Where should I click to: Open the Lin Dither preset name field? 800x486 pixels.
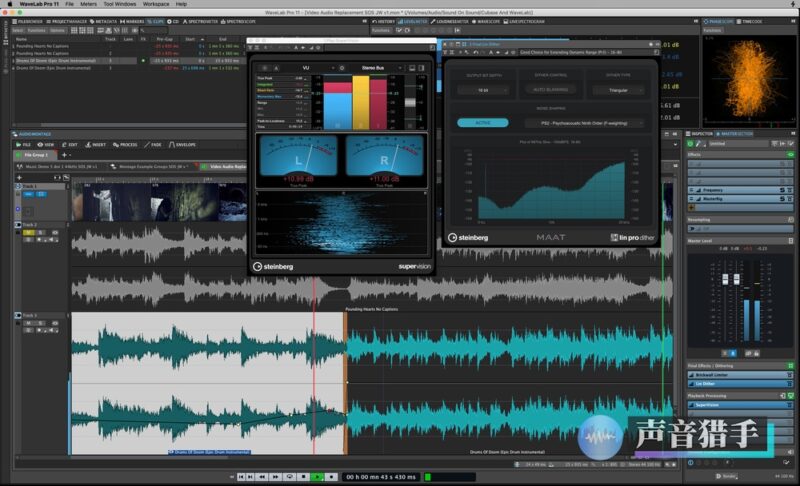pyautogui.click(x=584, y=52)
